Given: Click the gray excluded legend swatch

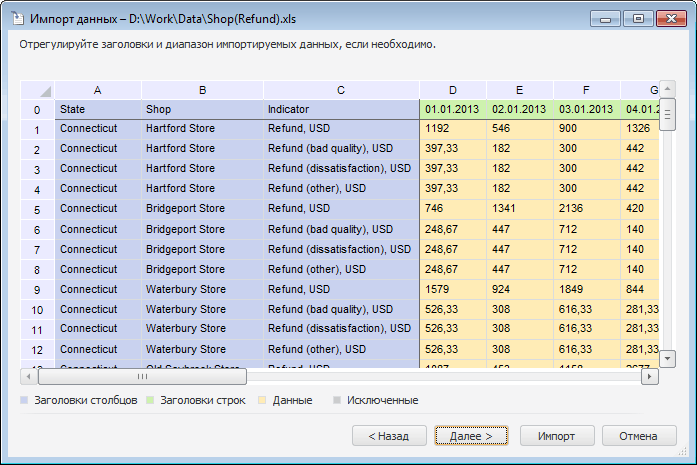Looking at the screenshot, I should (337, 401).
